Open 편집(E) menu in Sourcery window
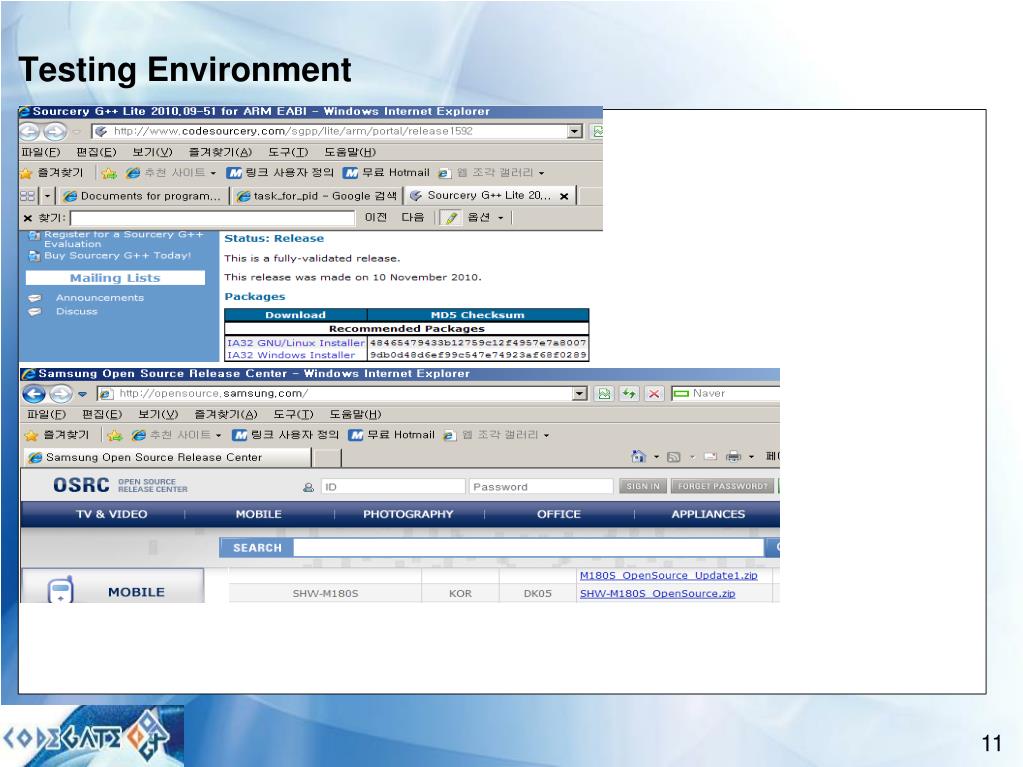Image resolution: width=1023 pixels, height=767 pixels. pyautogui.click(x=96, y=152)
